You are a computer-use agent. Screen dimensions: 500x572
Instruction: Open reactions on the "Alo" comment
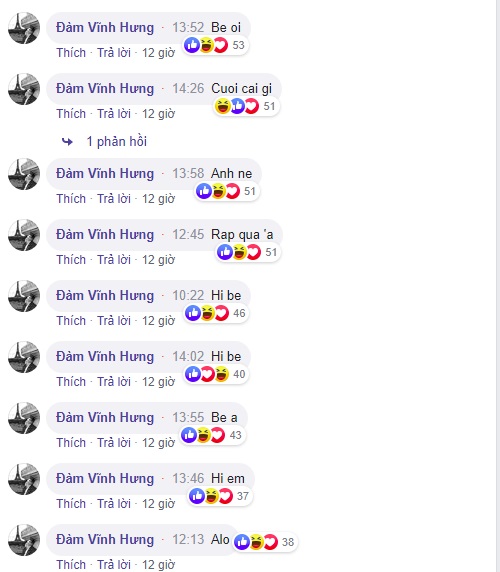(x=265, y=542)
